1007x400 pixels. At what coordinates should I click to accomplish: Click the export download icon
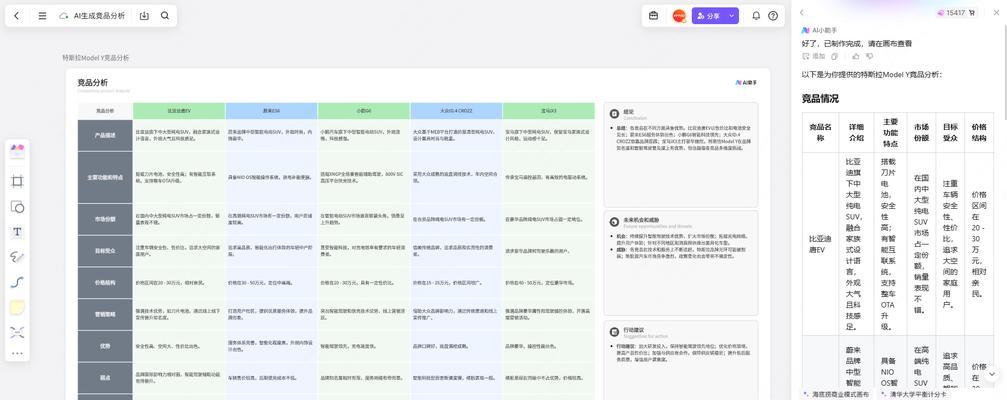click(144, 16)
